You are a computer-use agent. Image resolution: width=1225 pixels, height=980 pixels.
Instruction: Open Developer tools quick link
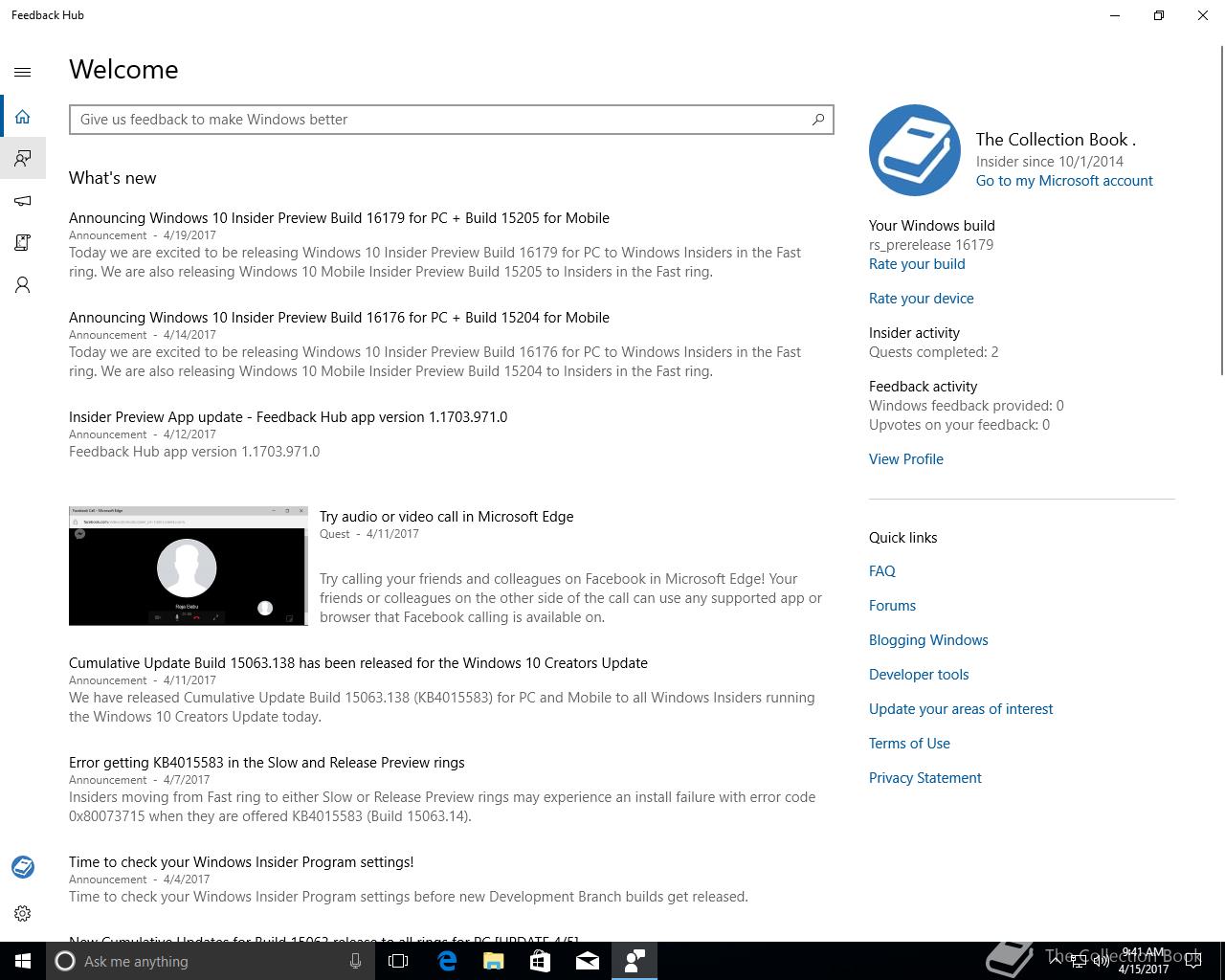coord(919,675)
